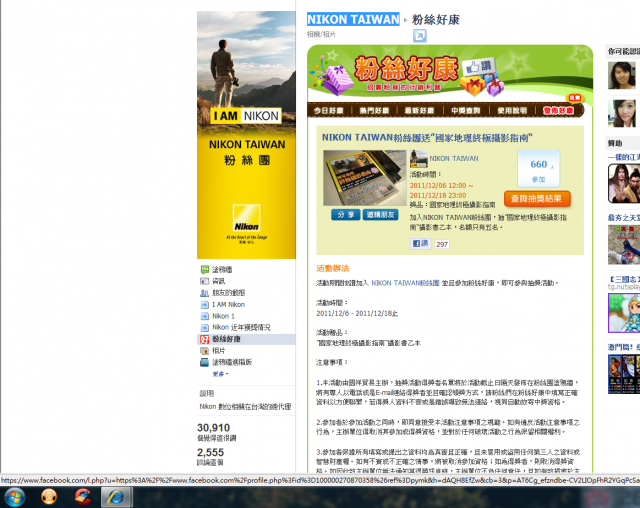Open the event title NIKON TAIWAN粉絲團送 link

pos(427,138)
